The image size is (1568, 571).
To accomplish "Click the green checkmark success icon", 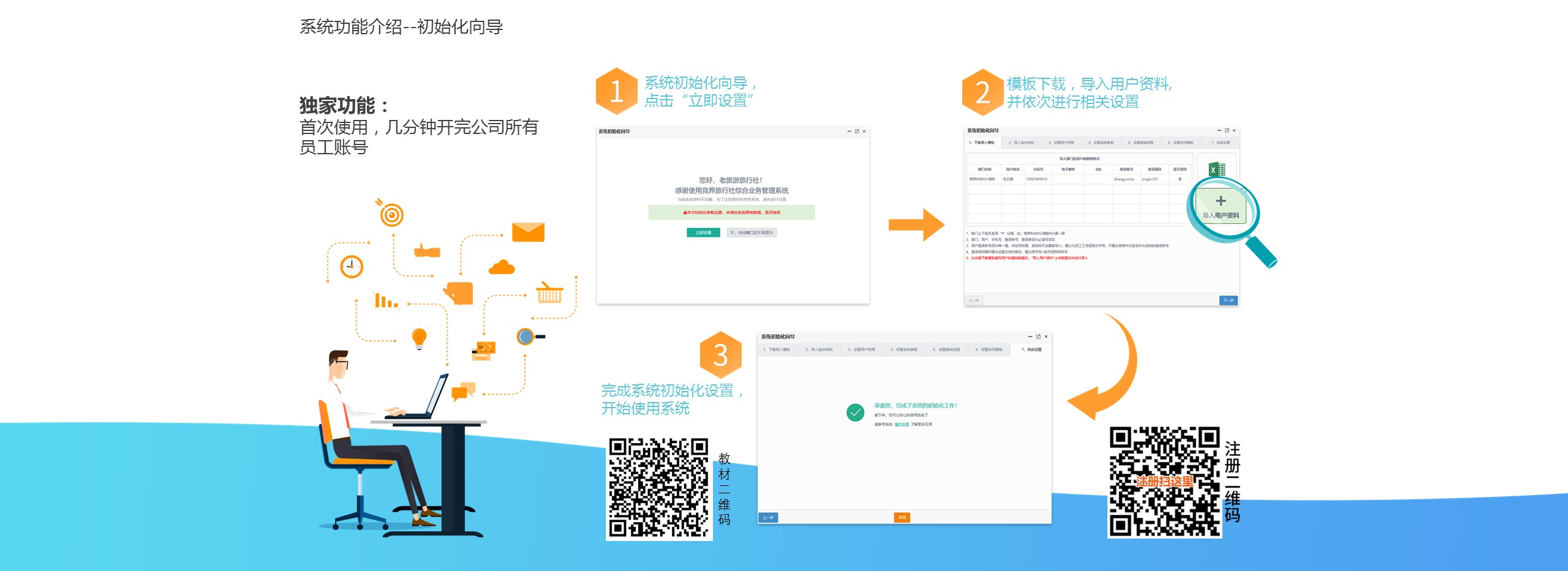I will (855, 412).
